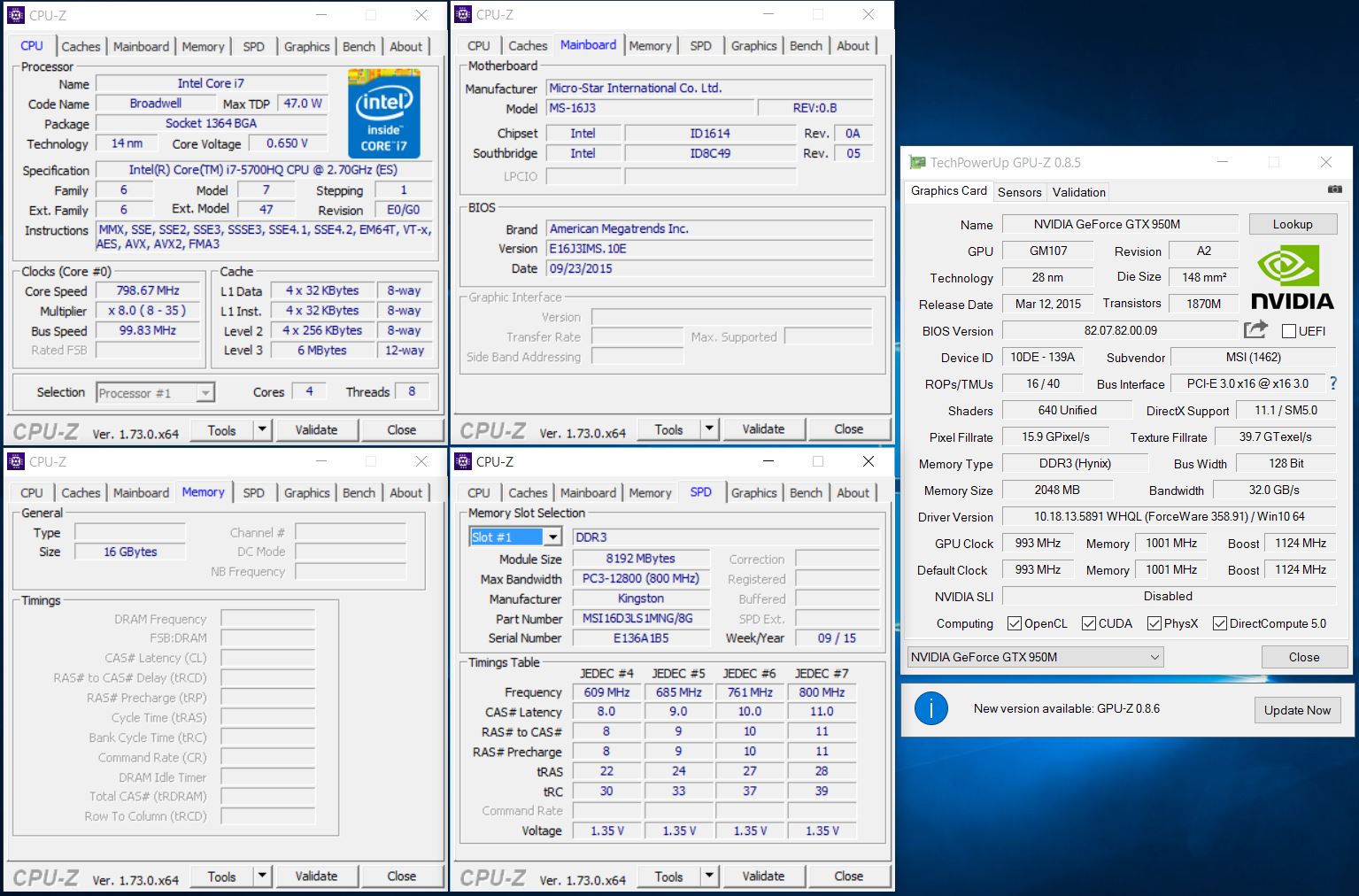
Task: Click the Shaders value 640 Unified
Action: click(1067, 410)
